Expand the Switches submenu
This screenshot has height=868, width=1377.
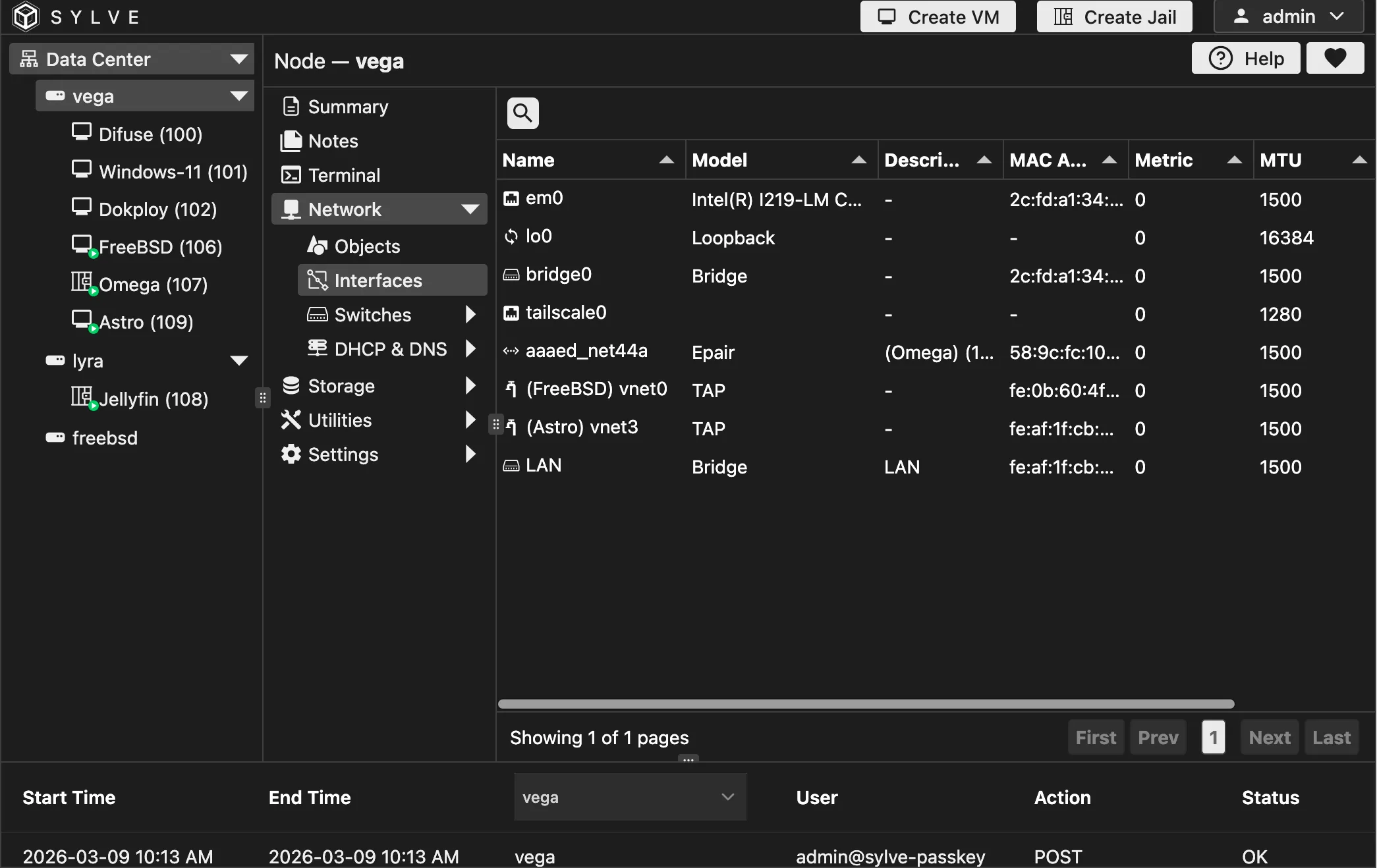pyautogui.click(x=469, y=314)
